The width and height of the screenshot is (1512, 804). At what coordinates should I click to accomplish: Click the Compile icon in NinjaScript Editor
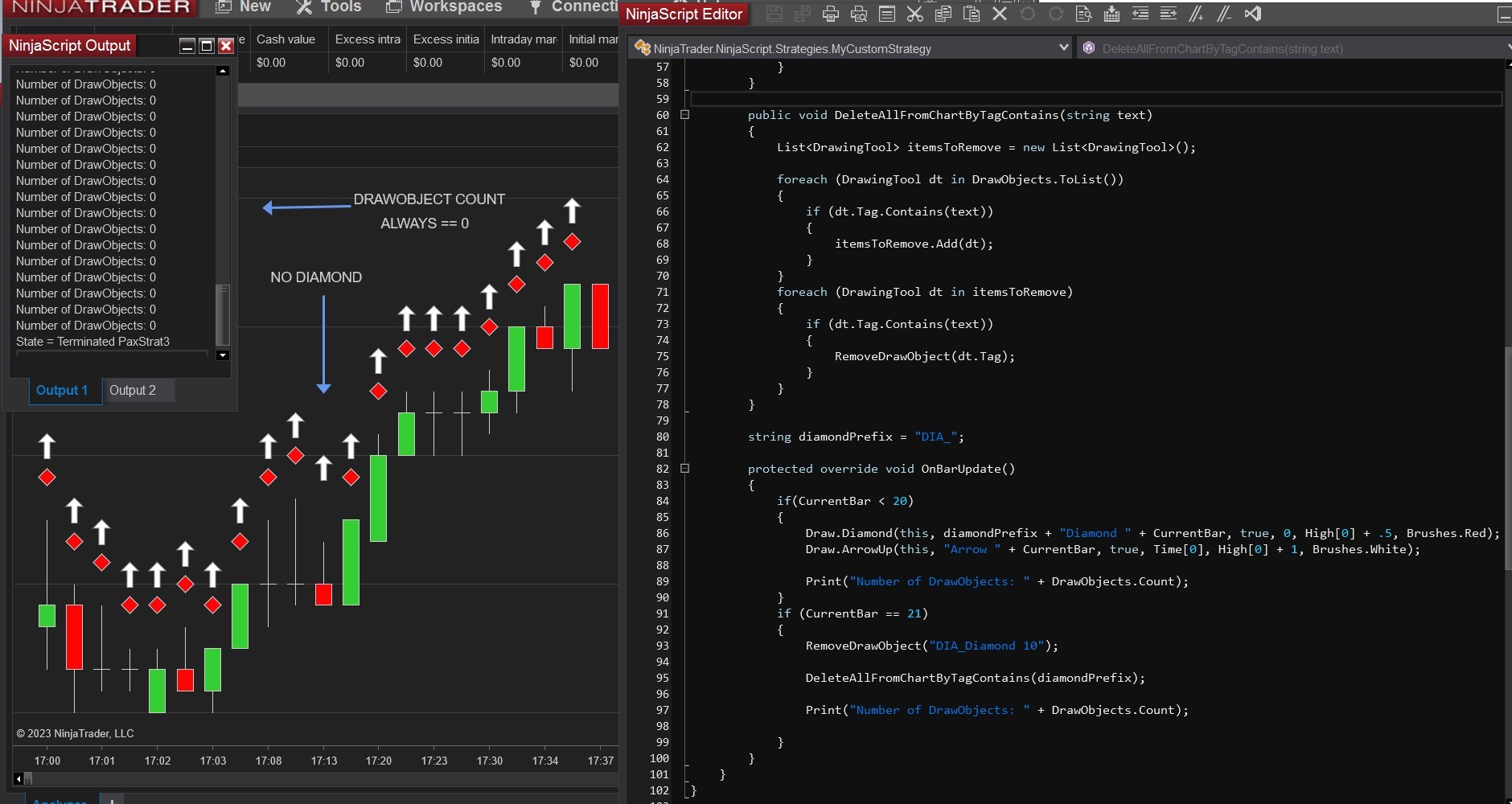tap(1111, 14)
